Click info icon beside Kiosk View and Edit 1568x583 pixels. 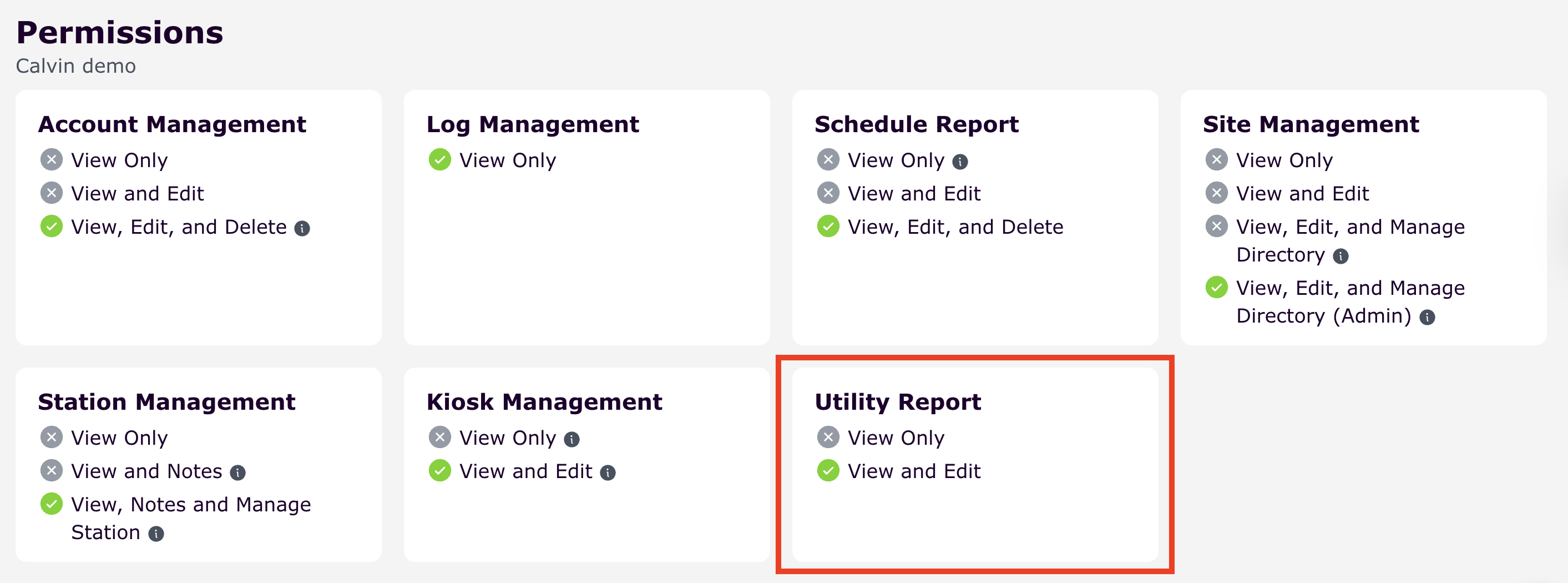click(x=608, y=473)
